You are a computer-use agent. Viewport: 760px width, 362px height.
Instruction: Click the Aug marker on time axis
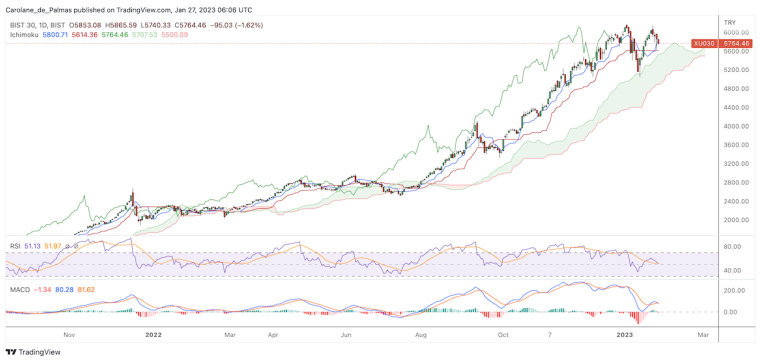[x=421, y=335]
